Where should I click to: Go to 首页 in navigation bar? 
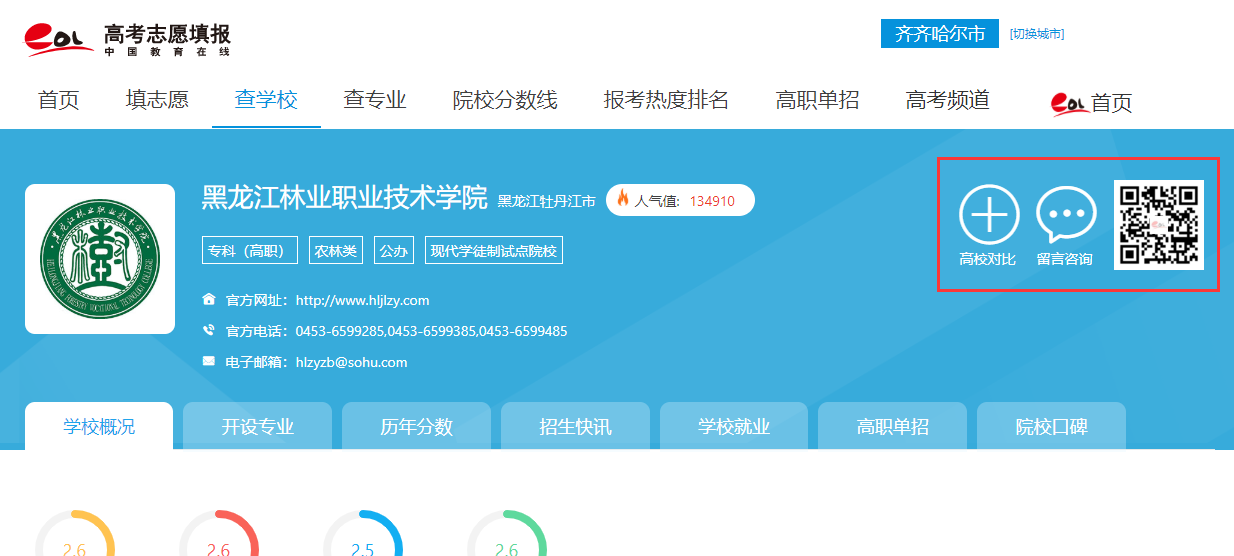[58, 100]
